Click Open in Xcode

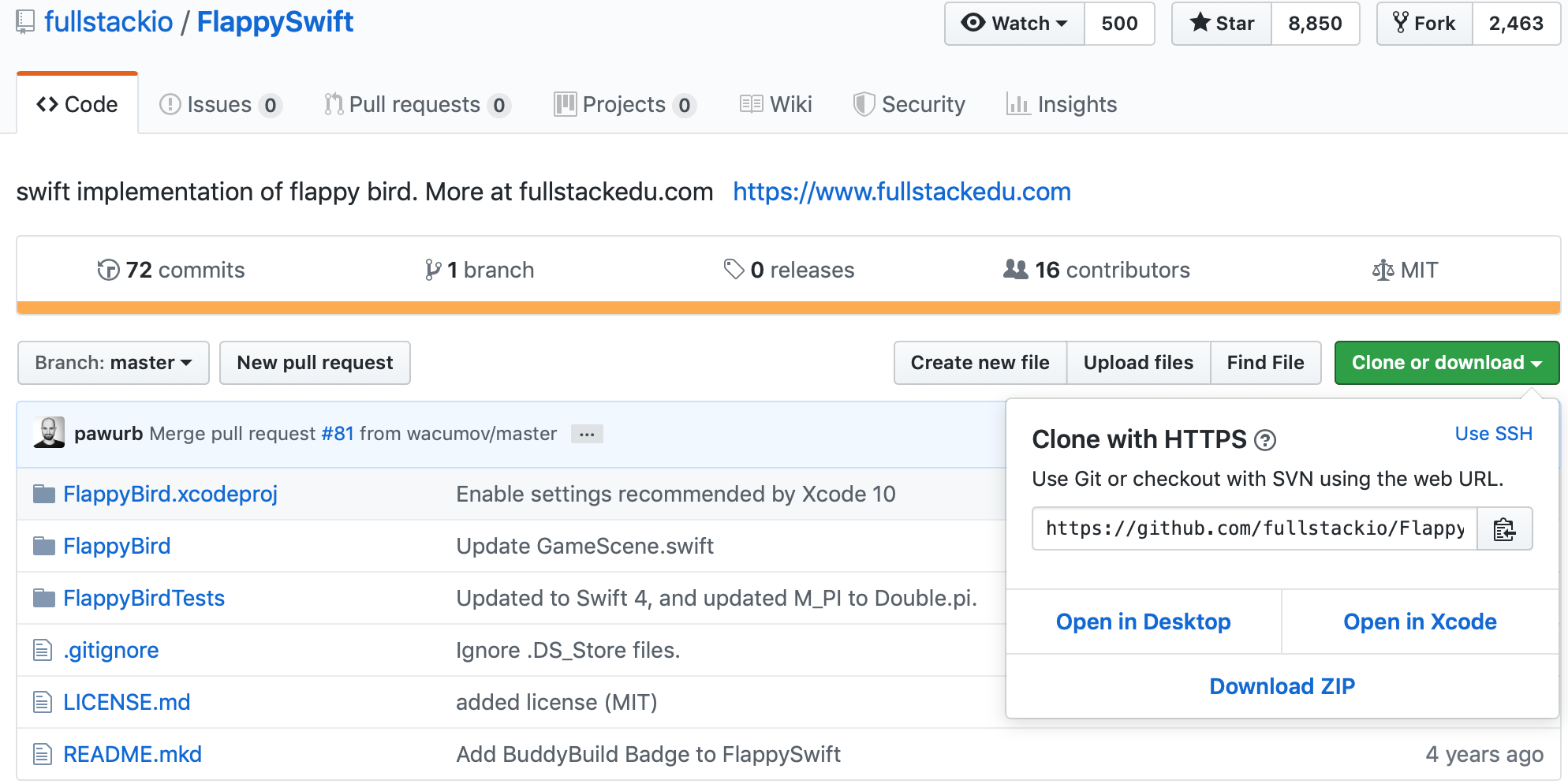click(x=1421, y=622)
